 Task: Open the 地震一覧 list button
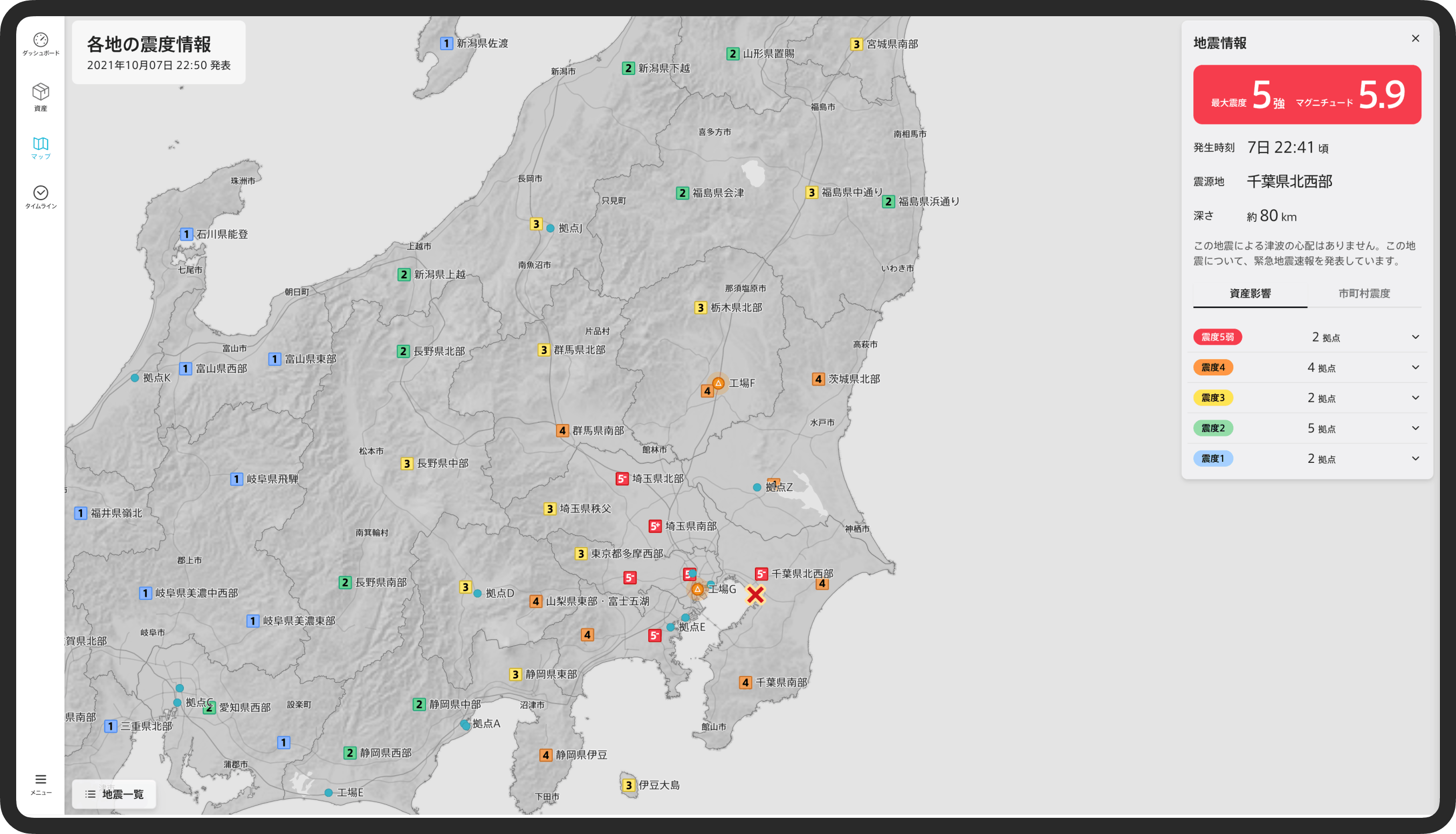click(114, 794)
